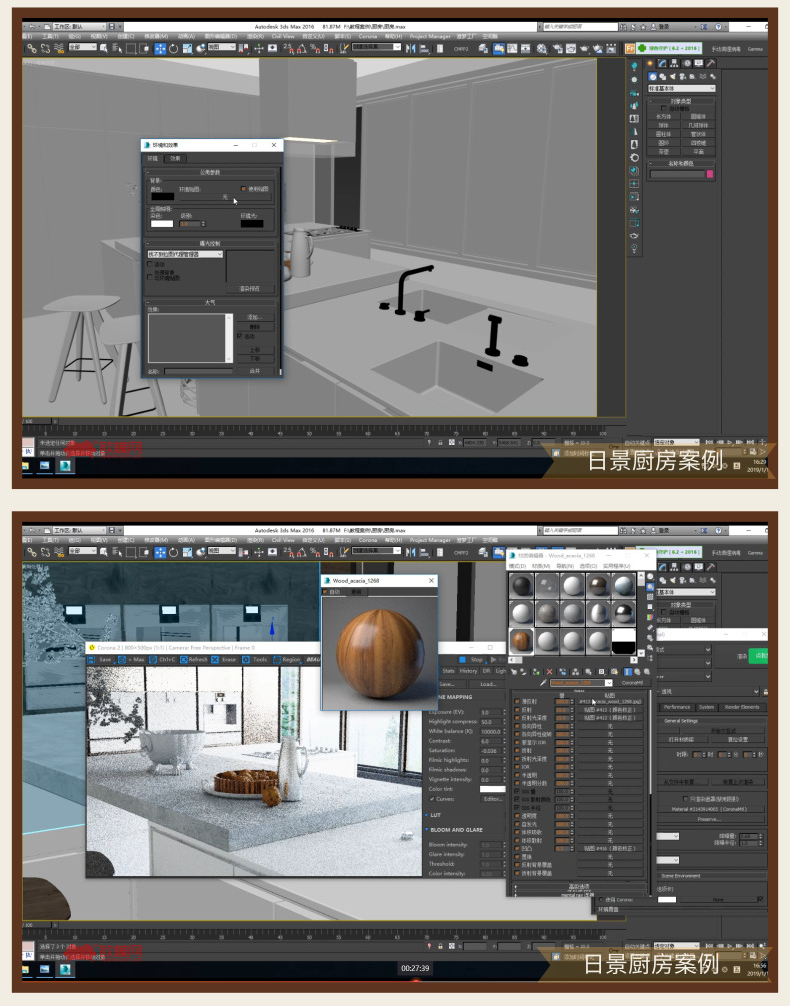Viewport: 790px width, 1006px height.
Task: Select the Move tool in upper screenshot toolbar
Action: coord(160,49)
